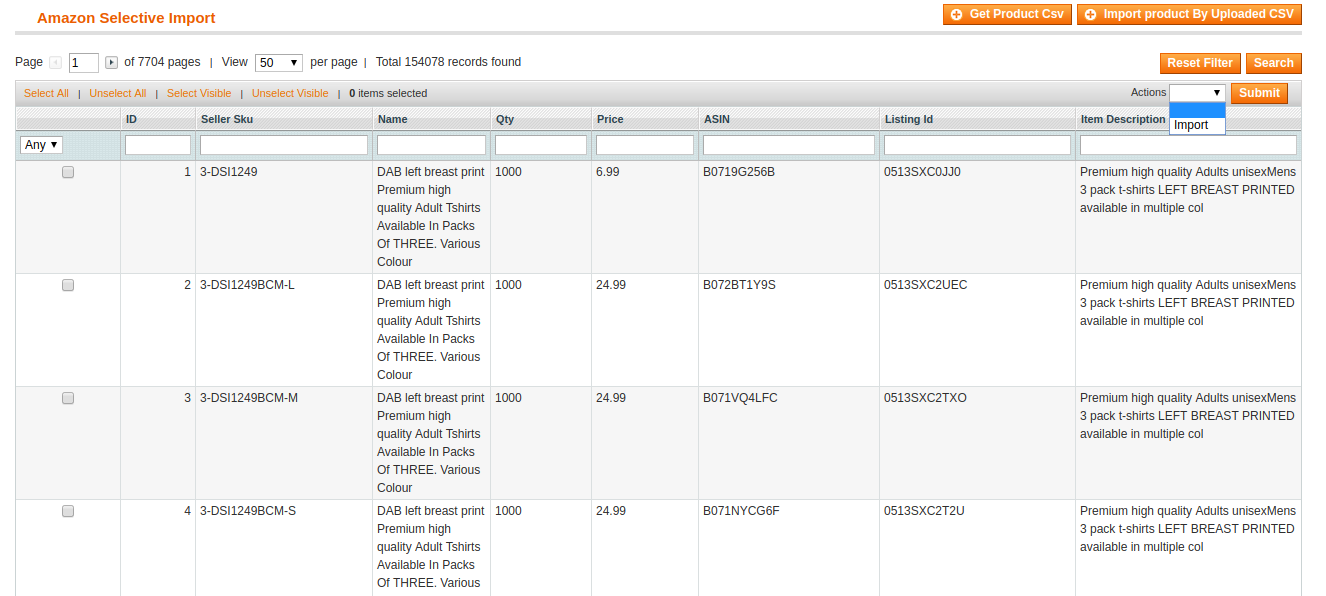This screenshot has height=596, width=1326.
Task: Click Select Visible link
Action: pyautogui.click(x=199, y=93)
